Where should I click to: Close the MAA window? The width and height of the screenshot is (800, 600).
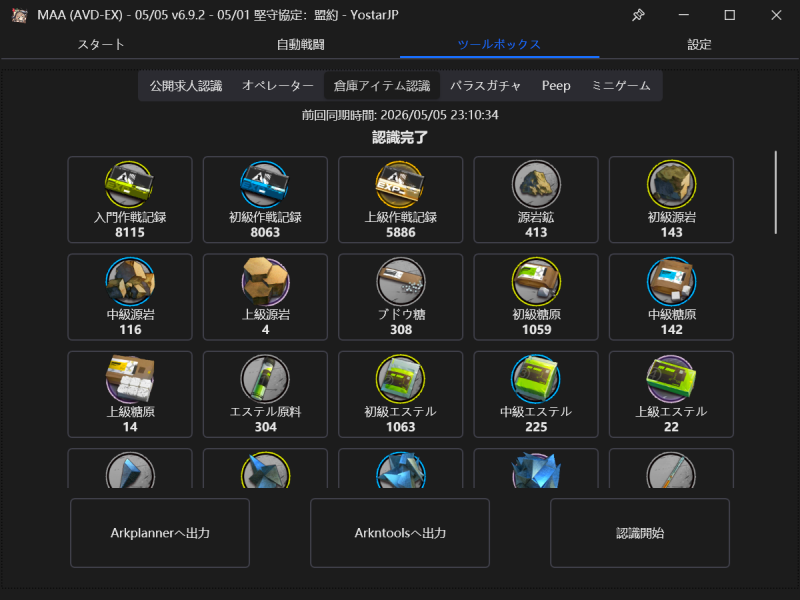click(776, 15)
